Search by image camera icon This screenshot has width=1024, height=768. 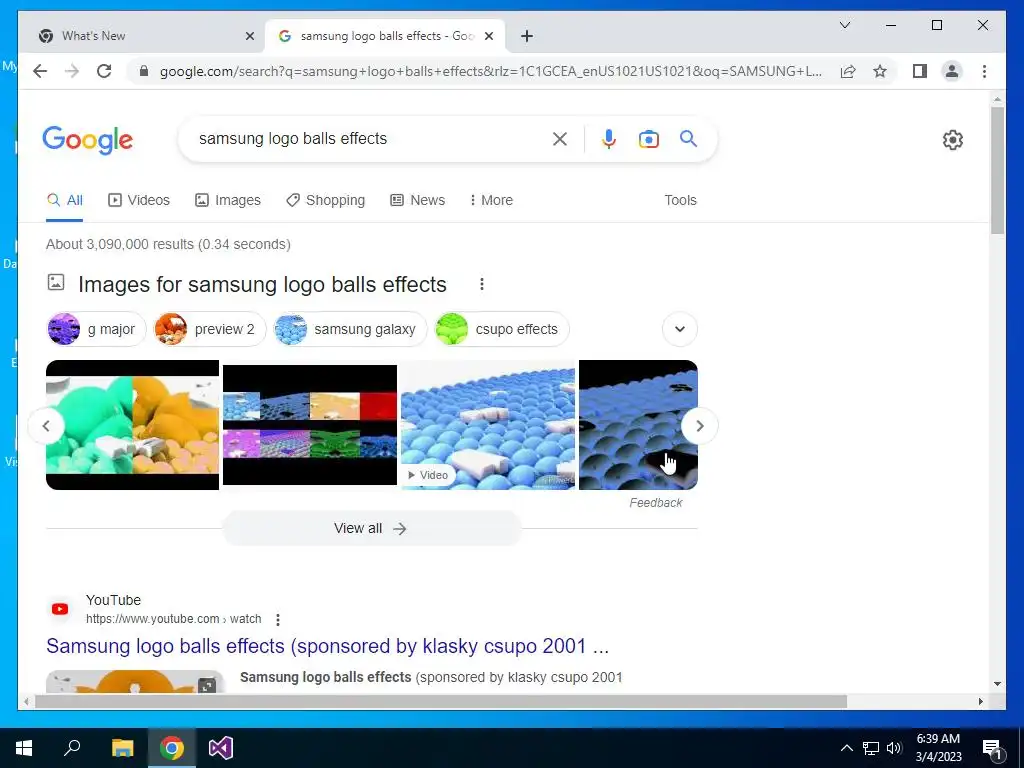click(648, 138)
